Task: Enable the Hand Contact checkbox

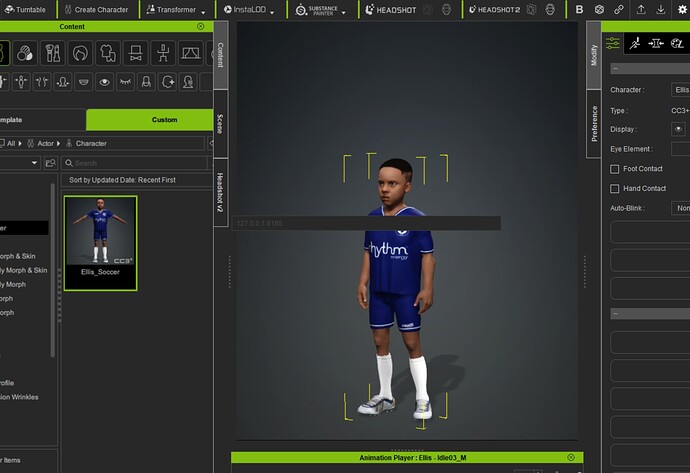Action: [614, 189]
